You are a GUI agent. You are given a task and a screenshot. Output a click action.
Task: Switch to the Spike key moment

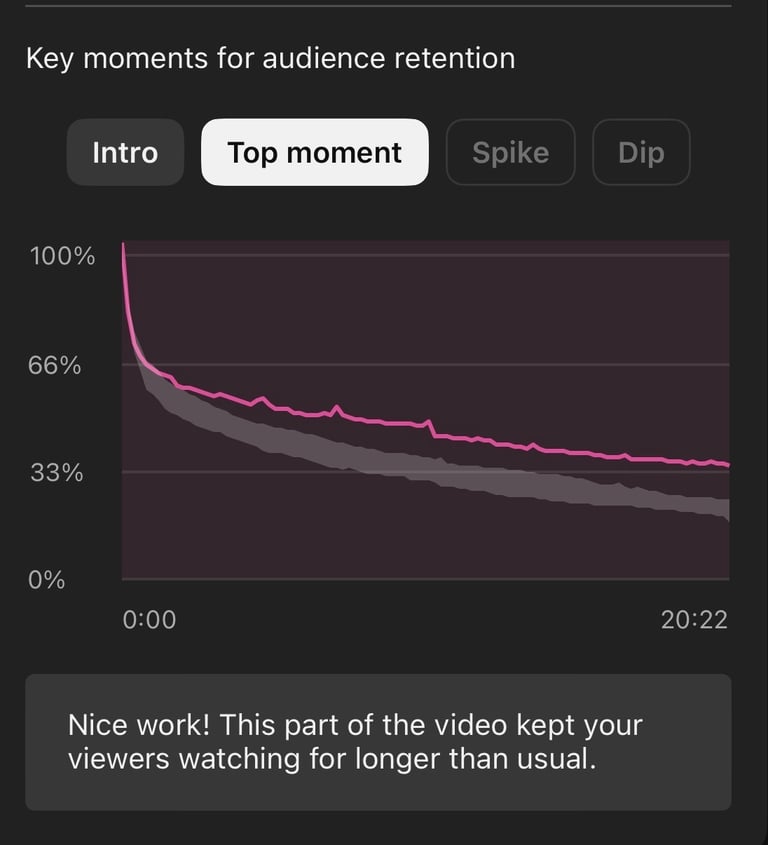tap(510, 153)
